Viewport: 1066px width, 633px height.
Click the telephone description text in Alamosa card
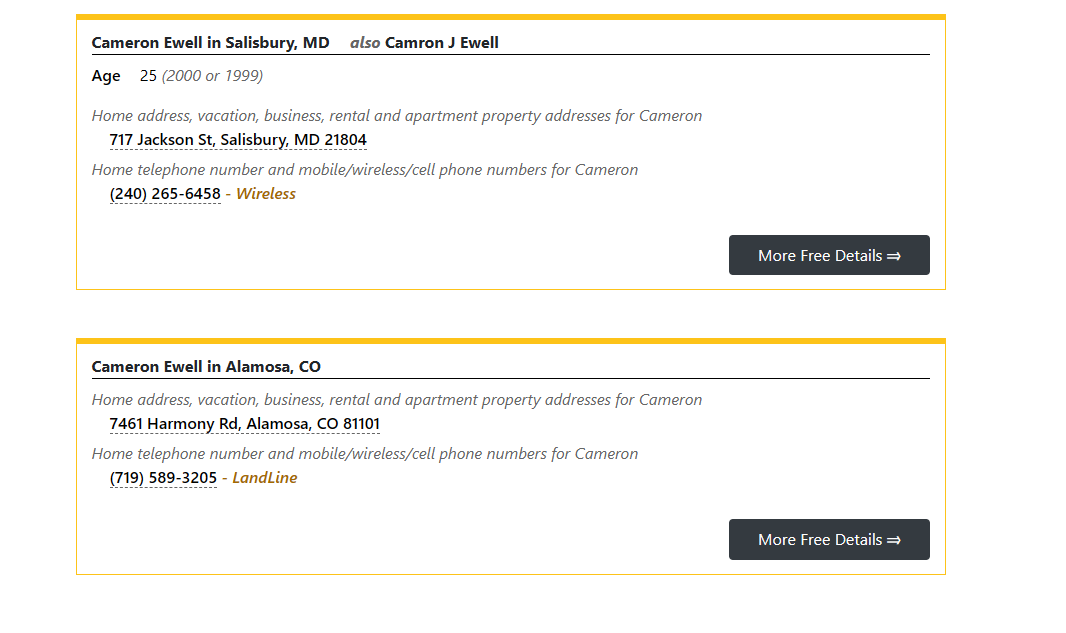pos(364,454)
